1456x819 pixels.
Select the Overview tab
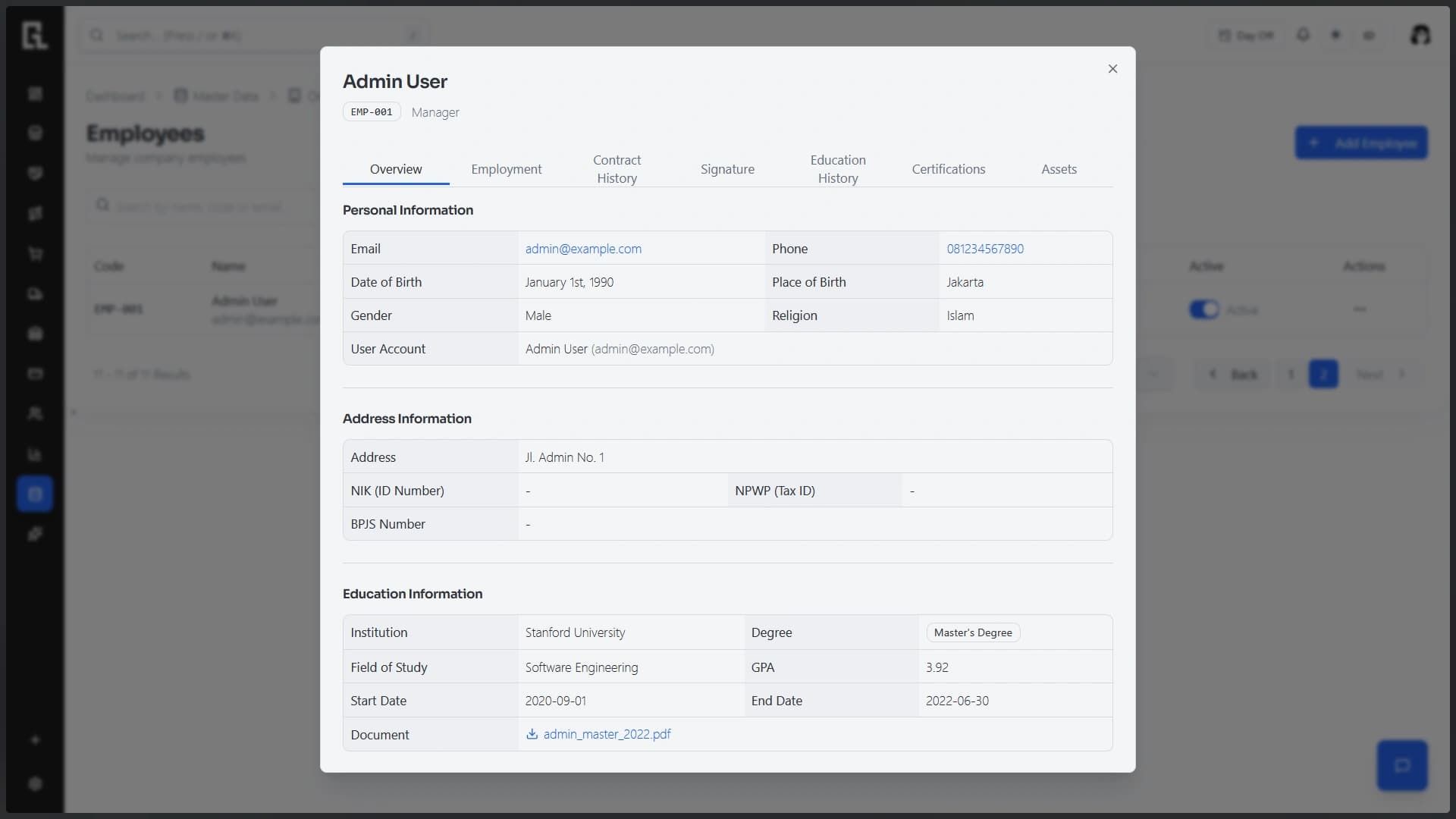coord(396,169)
